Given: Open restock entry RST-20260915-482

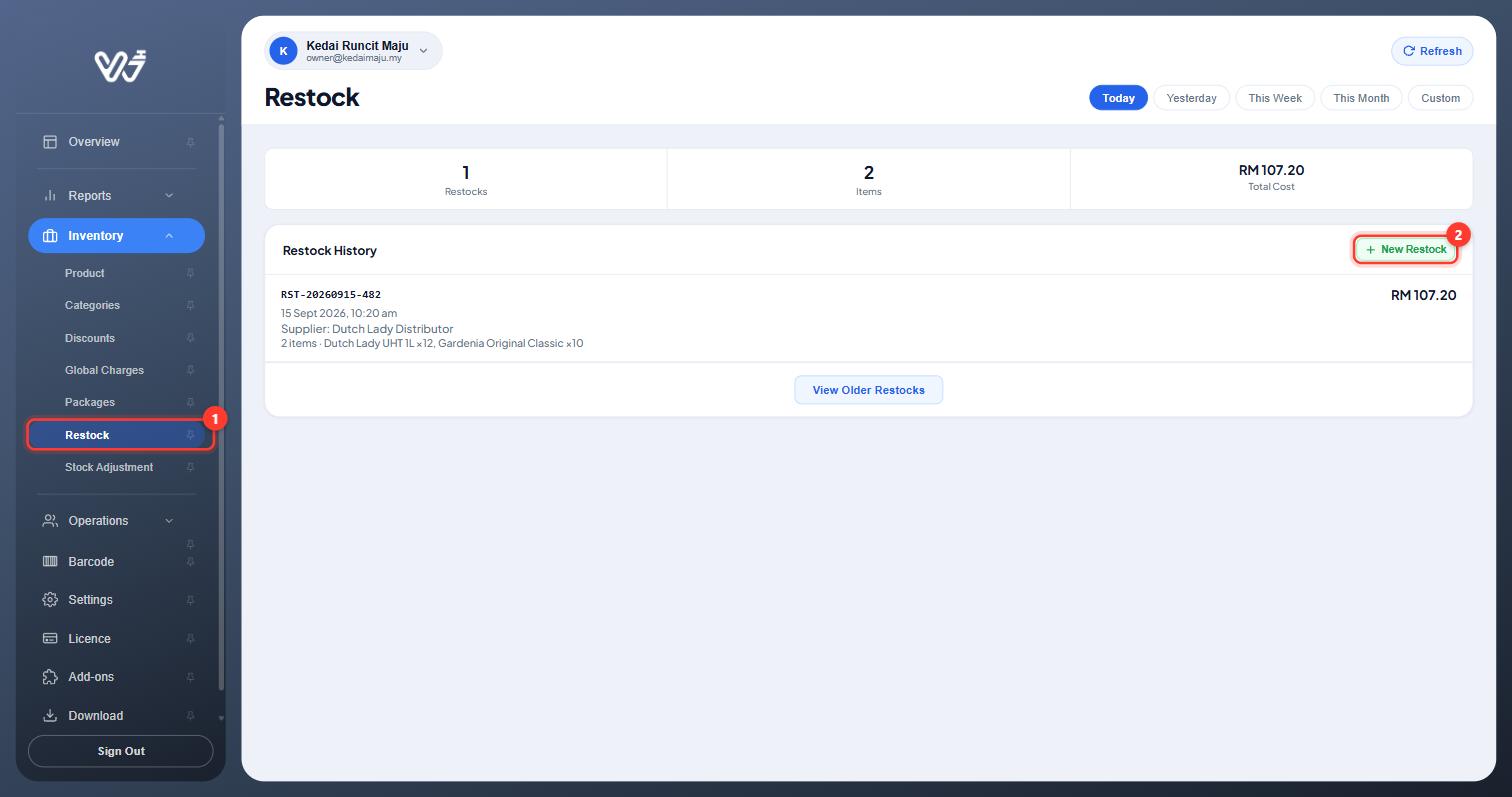Looking at the screenshot, I should 868,318.
